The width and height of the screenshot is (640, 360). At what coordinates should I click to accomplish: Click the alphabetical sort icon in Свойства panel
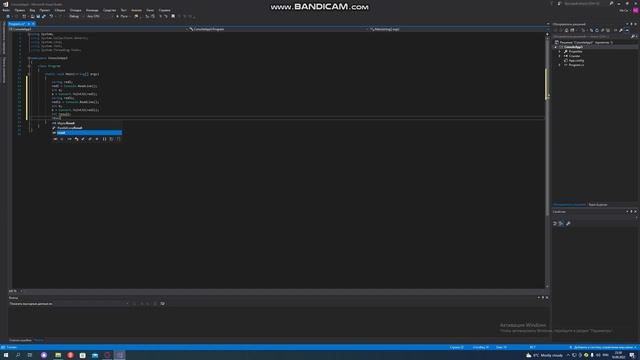(x=561, y=223)
